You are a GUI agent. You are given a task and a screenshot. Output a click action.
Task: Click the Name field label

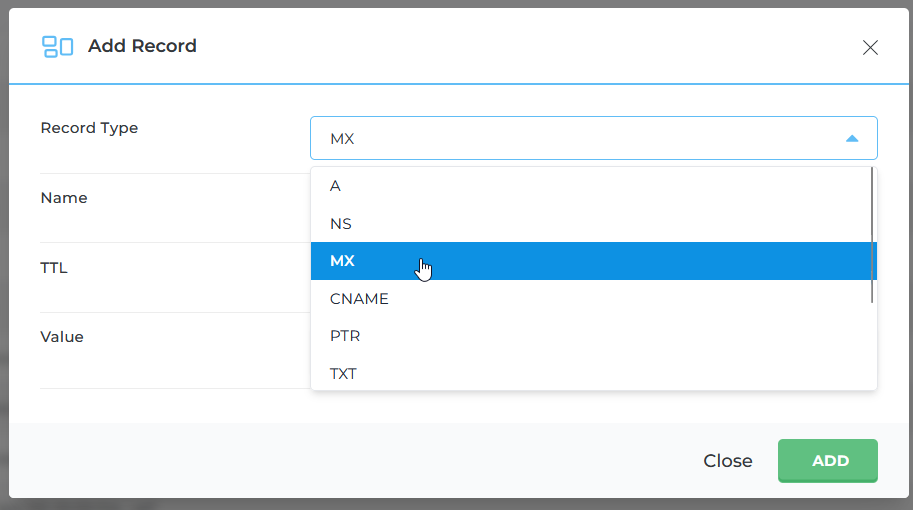click(64, 198)
